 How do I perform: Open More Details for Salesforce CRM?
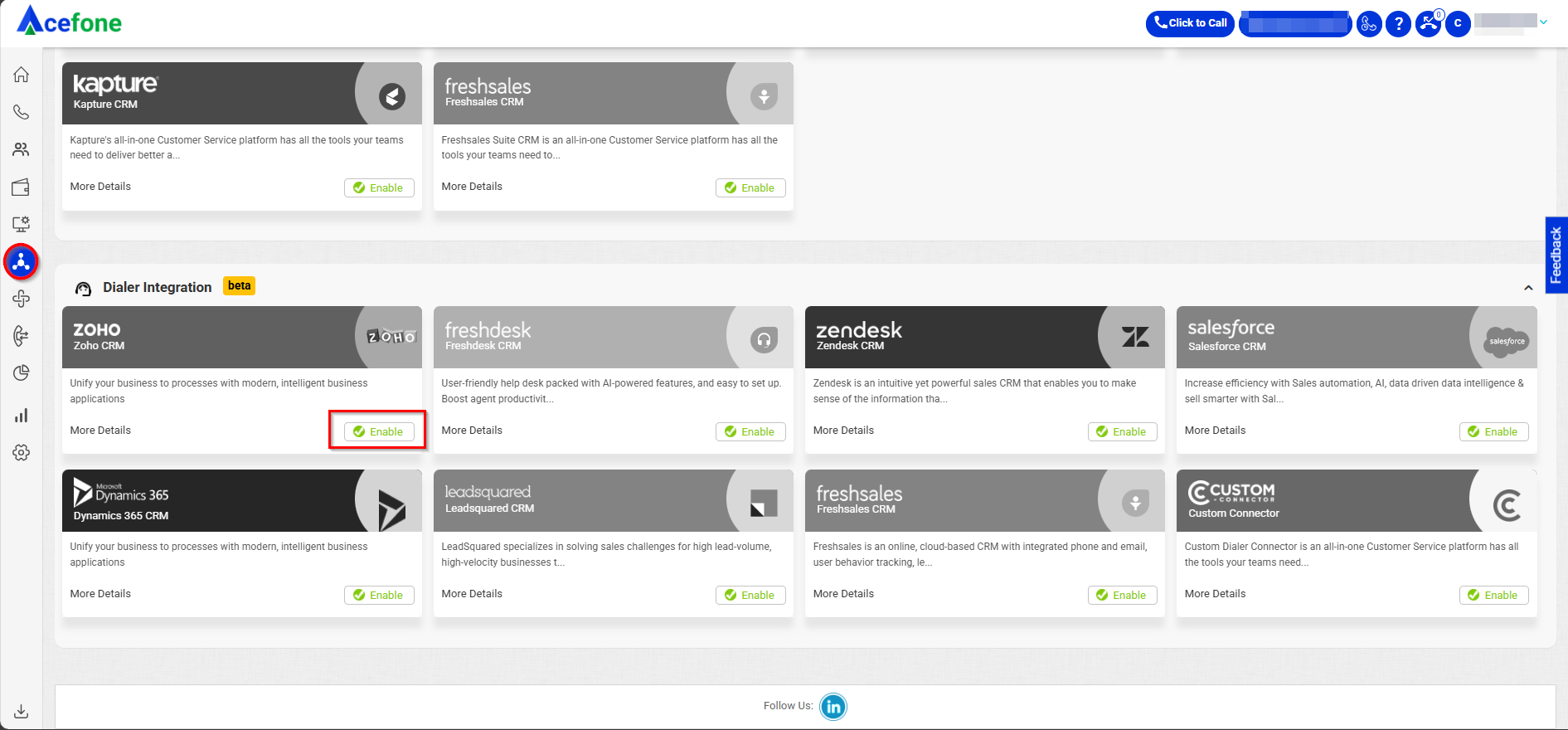tap(1215, 431)
